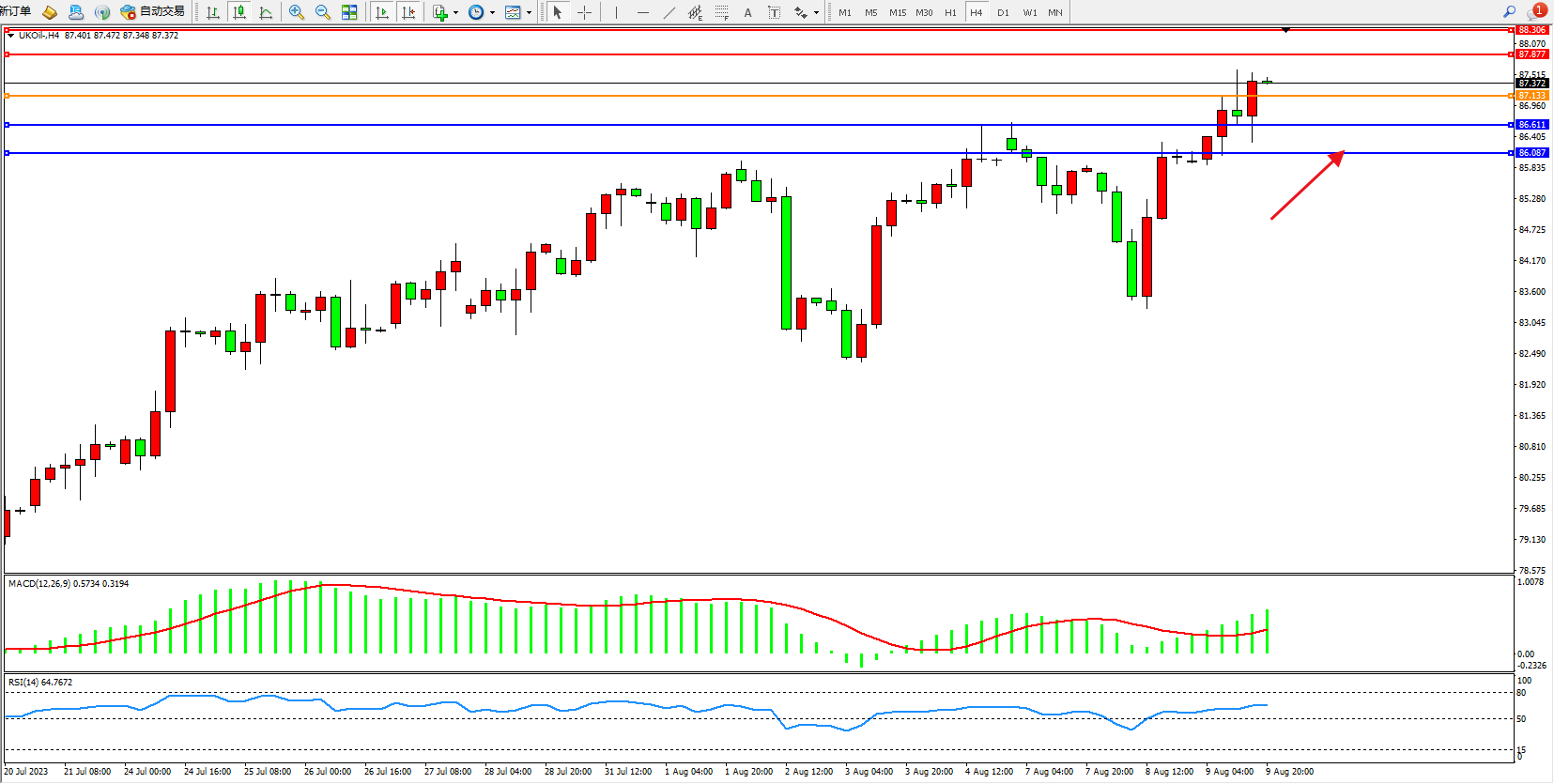Click the 新订单 new order button
The image size is (1554, 784).
16,12
